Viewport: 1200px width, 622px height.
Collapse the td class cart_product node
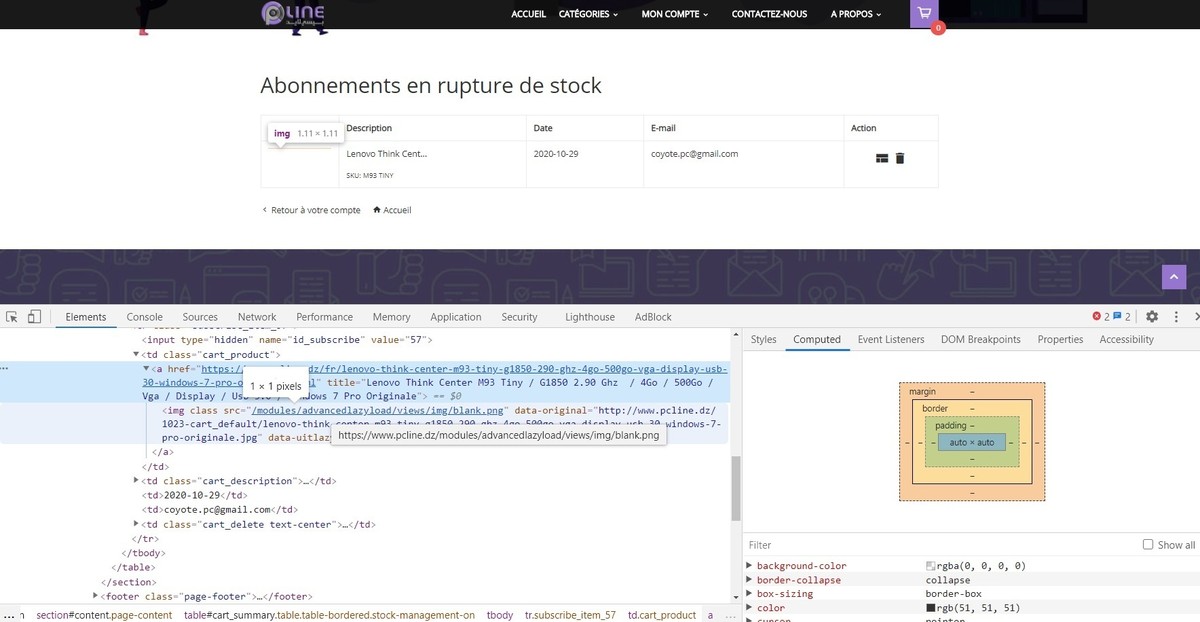[137, 354]
